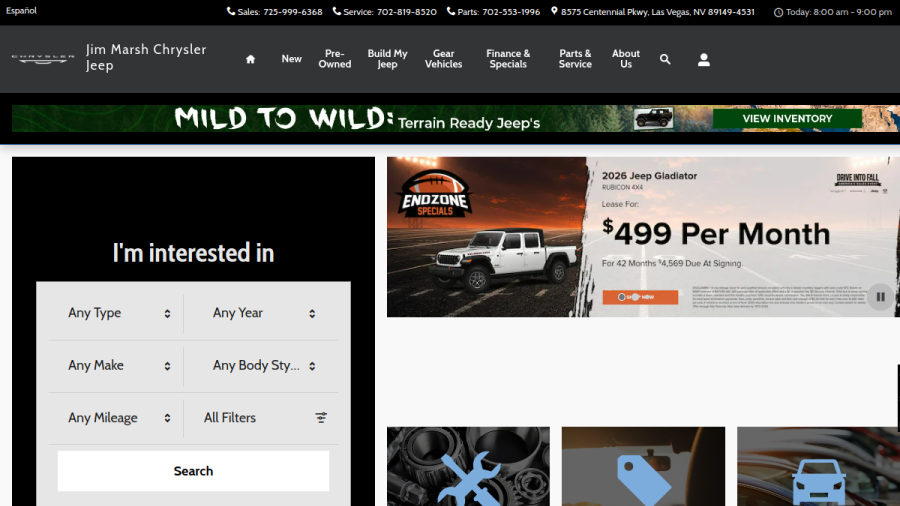Expand the Any Year dropdown
This screenshot has height=506, width=900.
[x=264, y=313]
